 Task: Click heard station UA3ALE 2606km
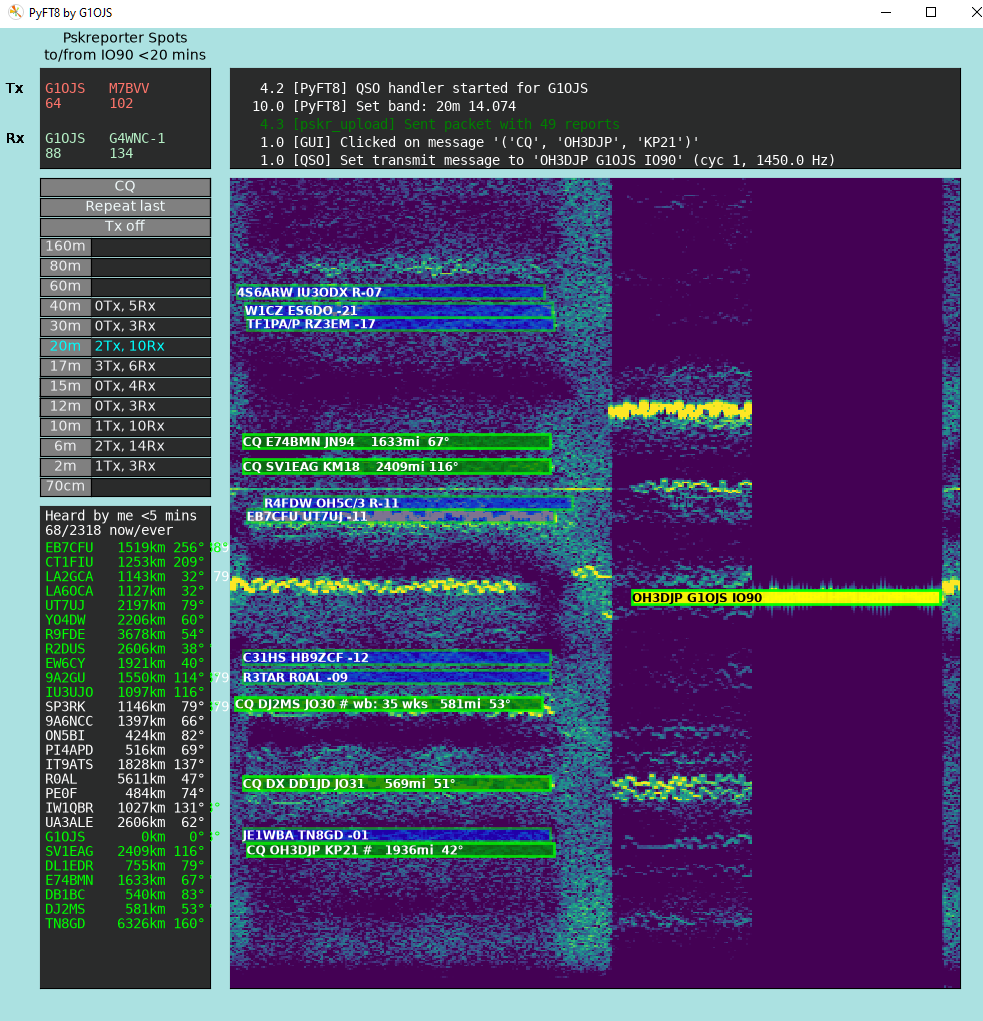point(124,822)
